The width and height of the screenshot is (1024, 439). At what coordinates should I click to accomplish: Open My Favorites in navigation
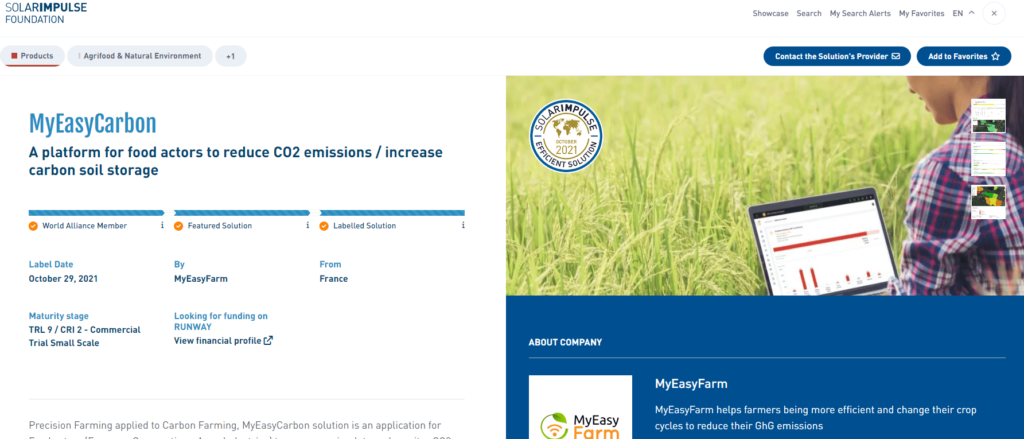point(921,13)
